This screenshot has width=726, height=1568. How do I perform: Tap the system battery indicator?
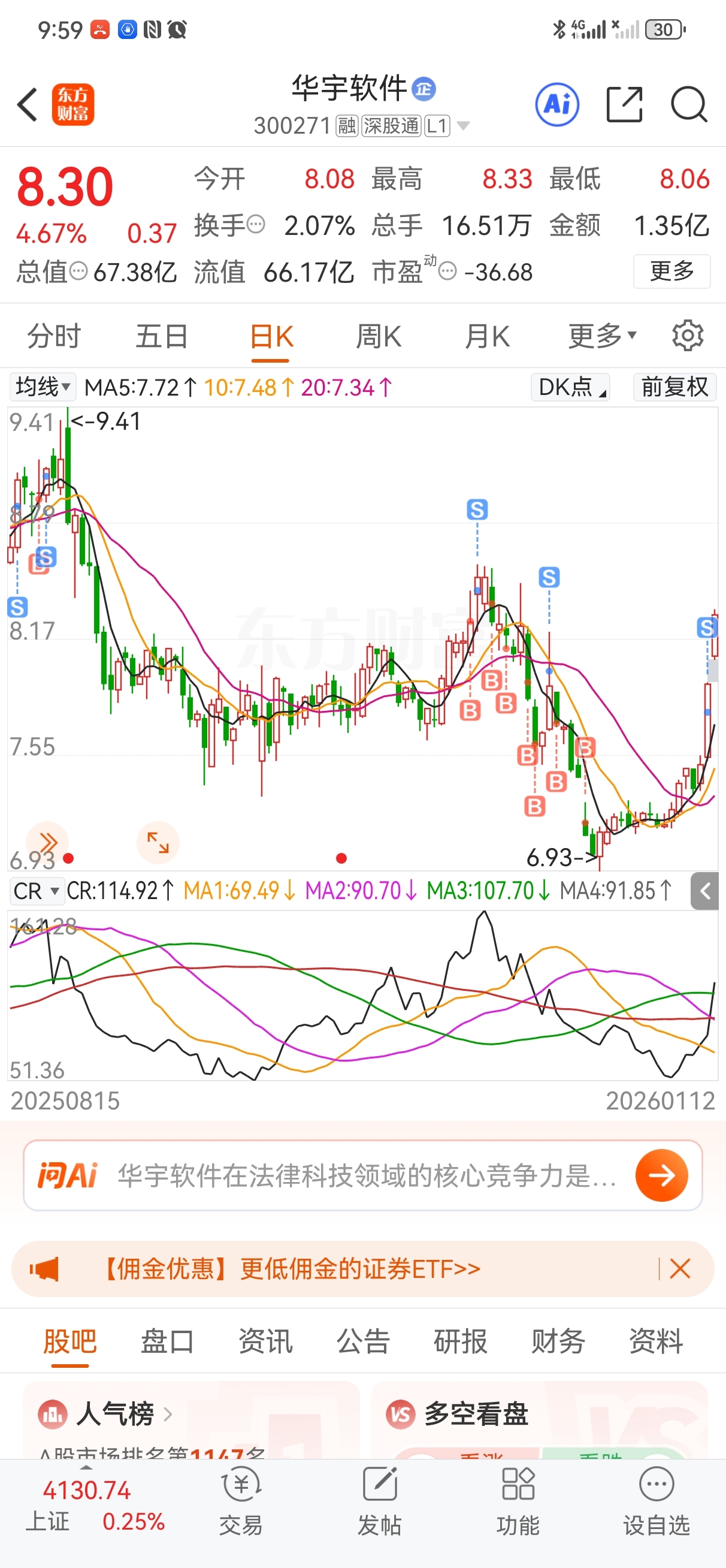click(665, 29)
